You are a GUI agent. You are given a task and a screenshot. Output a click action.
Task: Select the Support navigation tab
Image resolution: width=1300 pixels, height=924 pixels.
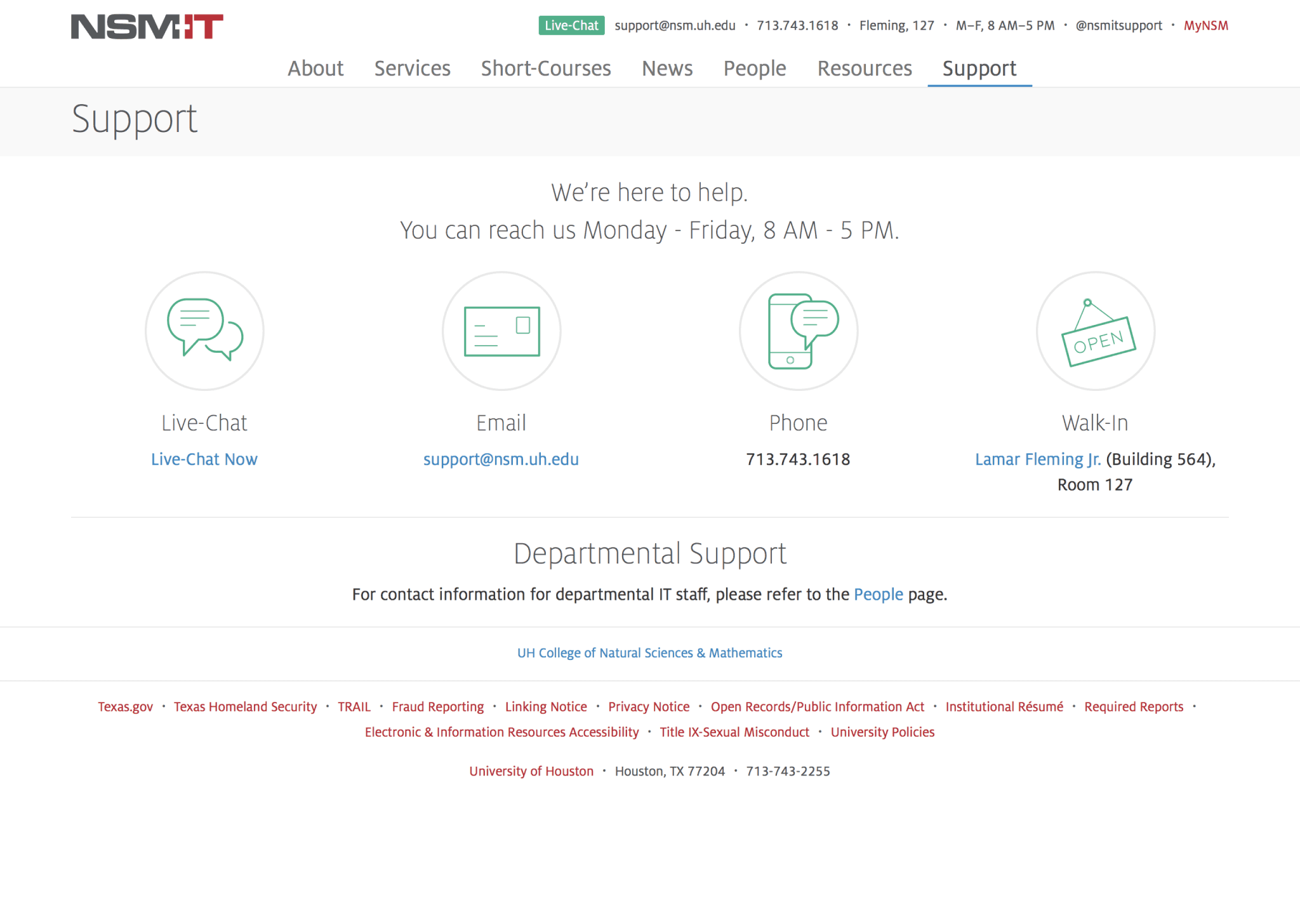click(979, 69)
